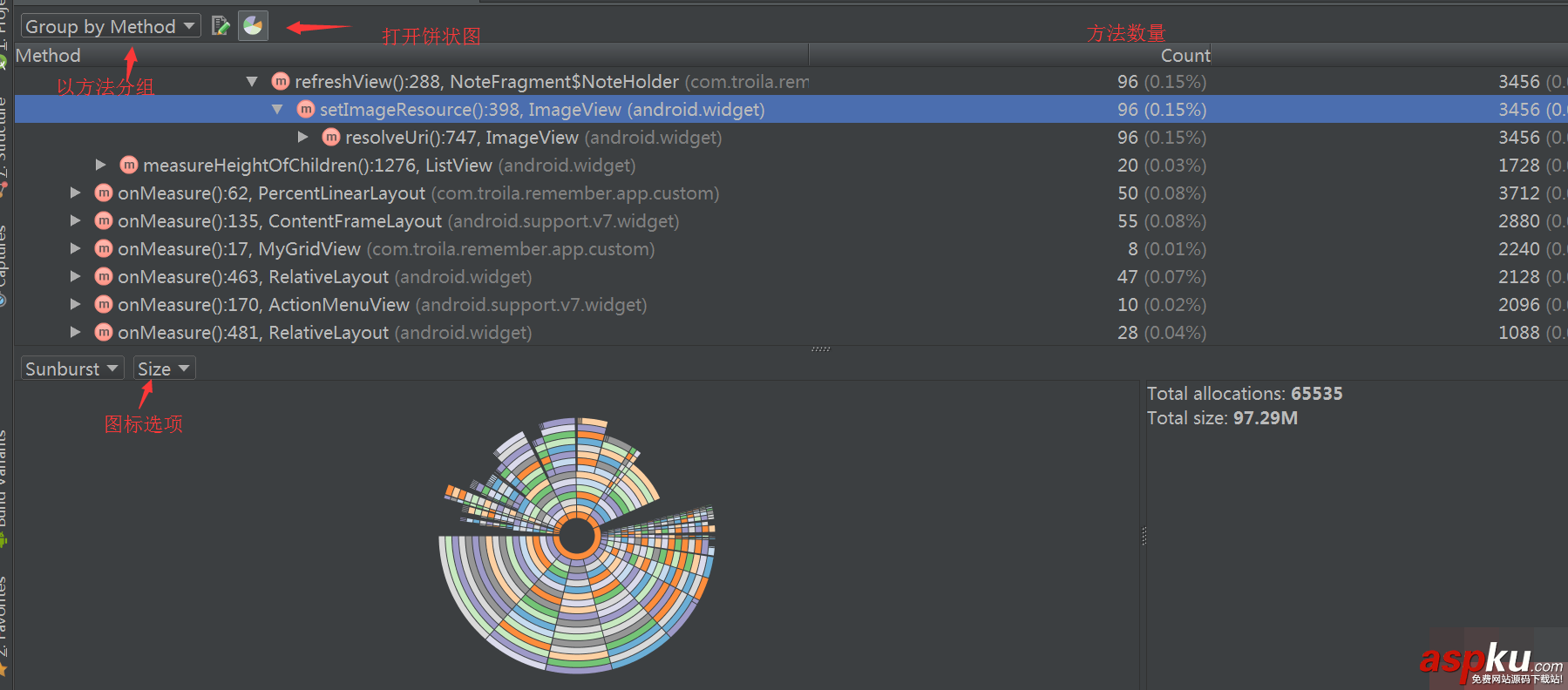Open the Captures side tool tab
This screenshot has width=1568, height=690.
tap(4, 266)
